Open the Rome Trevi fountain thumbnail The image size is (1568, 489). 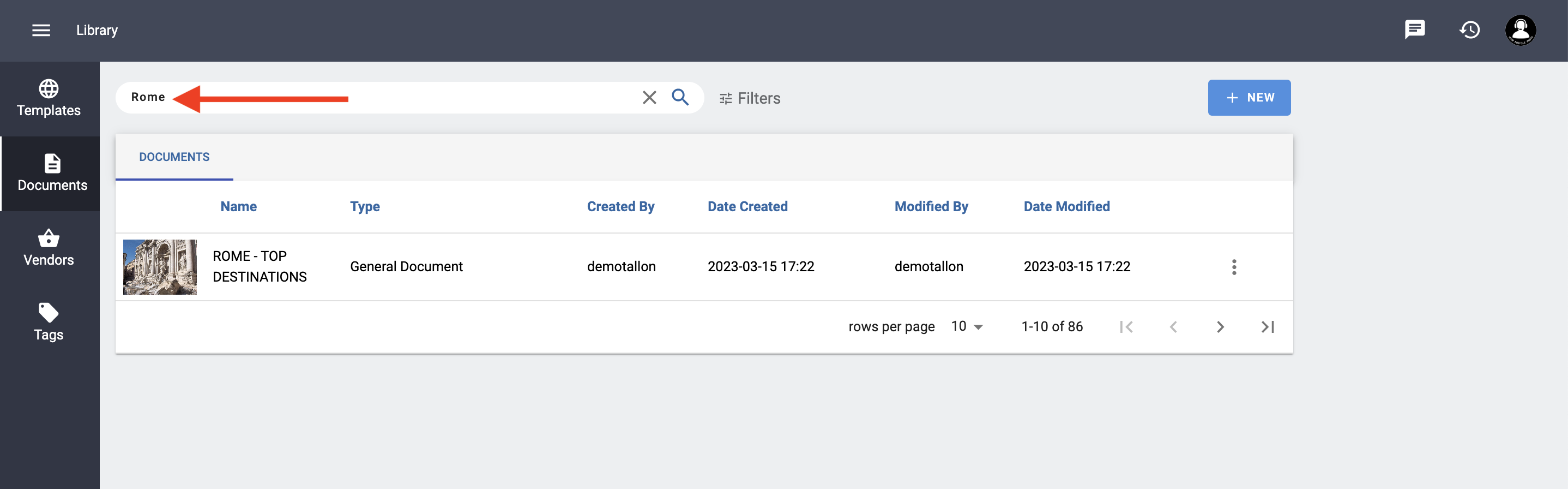[x=160, y=267]
